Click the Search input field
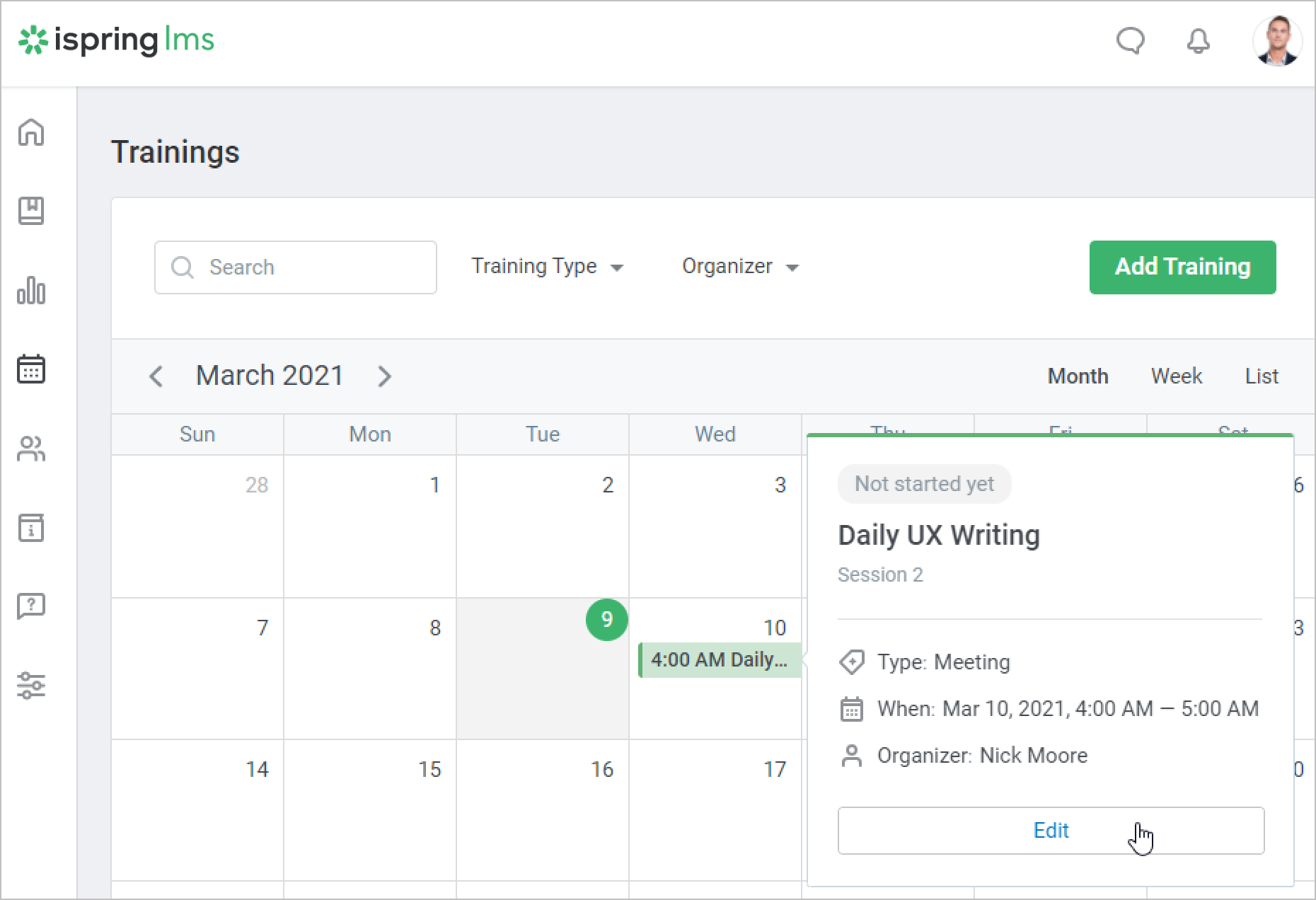 point(296,267)
